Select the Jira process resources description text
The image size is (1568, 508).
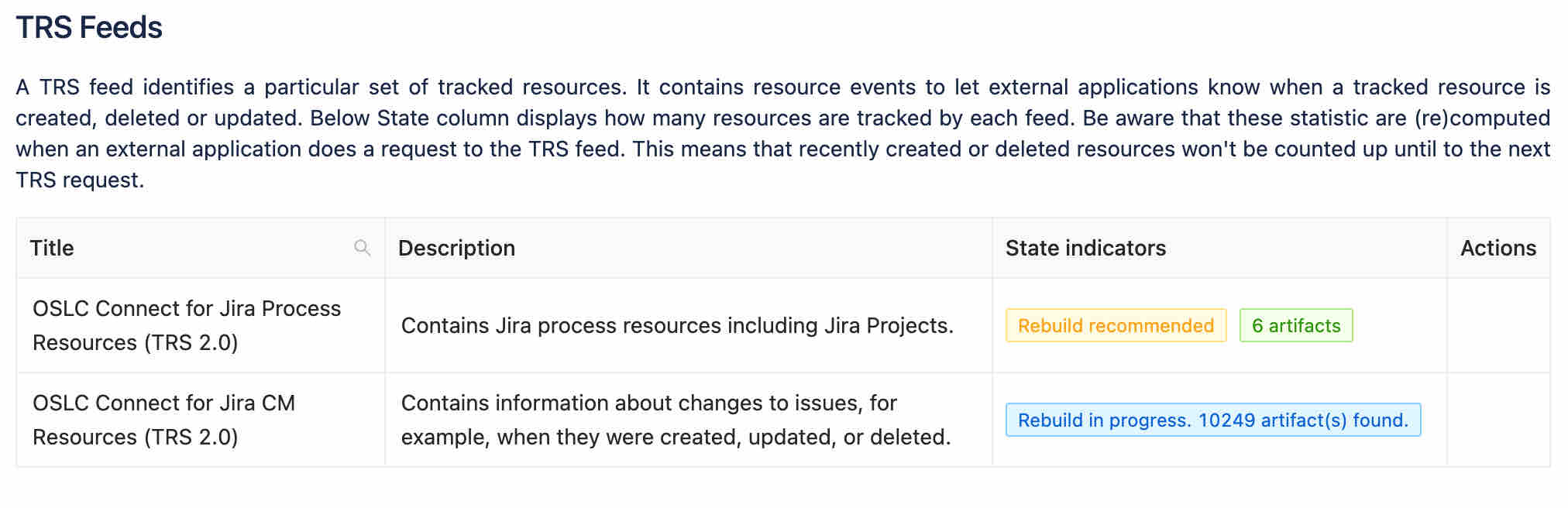click(x=677, y=325)
